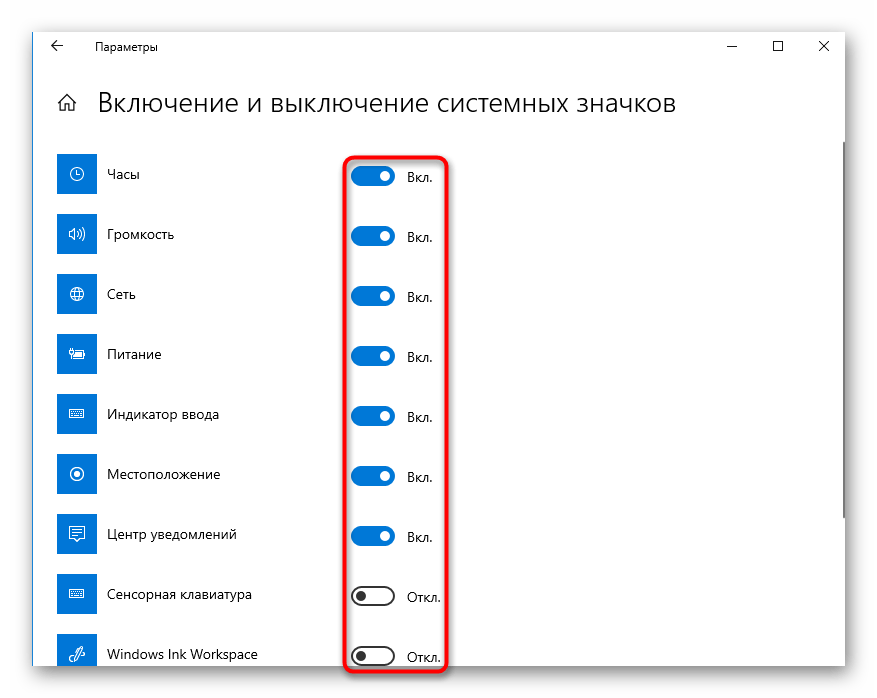This screenshot has width=877, height=698.
Task: Disable the Индикатор ввода switch
Action: [x=373, y=416]
